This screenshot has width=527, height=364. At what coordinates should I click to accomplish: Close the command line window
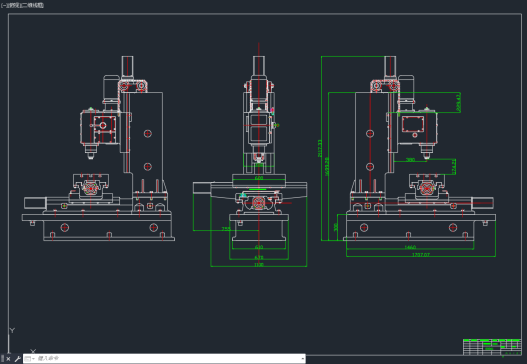[x=8, y=359]
